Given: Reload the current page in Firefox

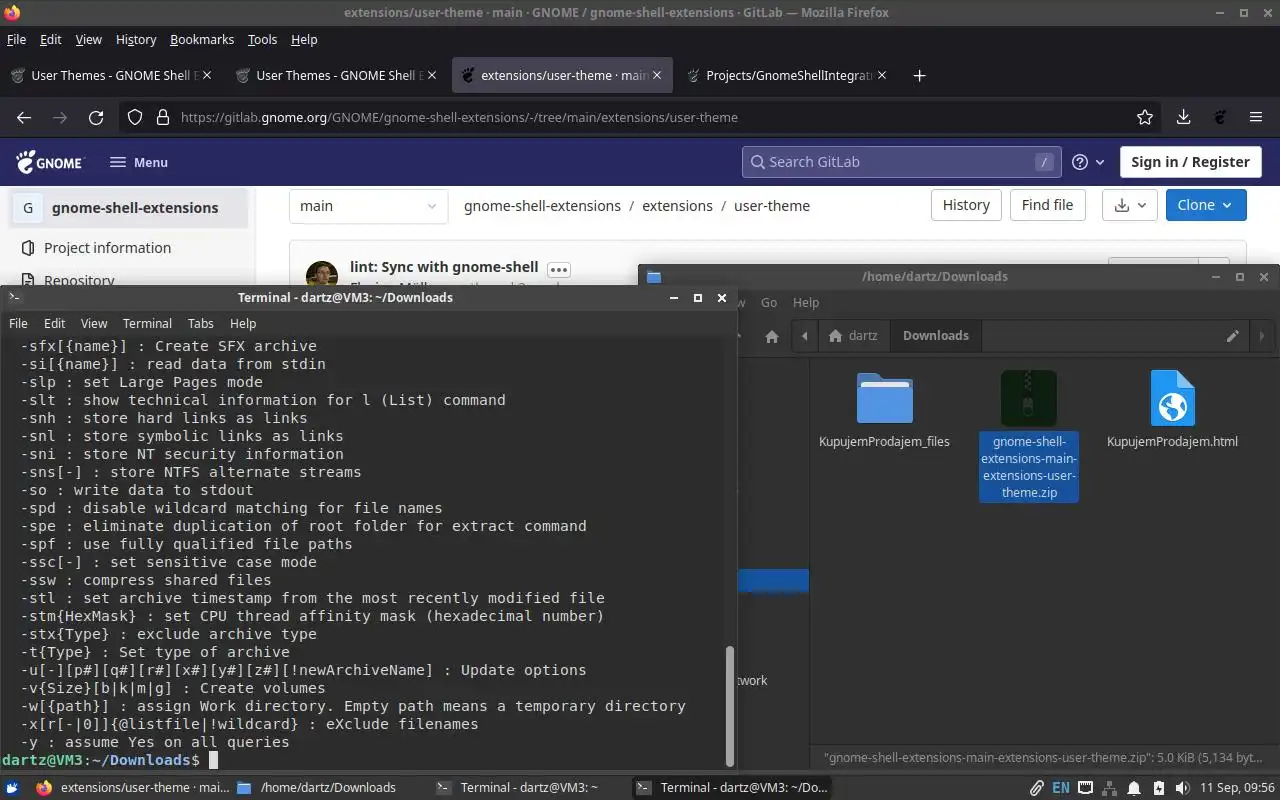Looking at the screenshot, I should [96, 117].
